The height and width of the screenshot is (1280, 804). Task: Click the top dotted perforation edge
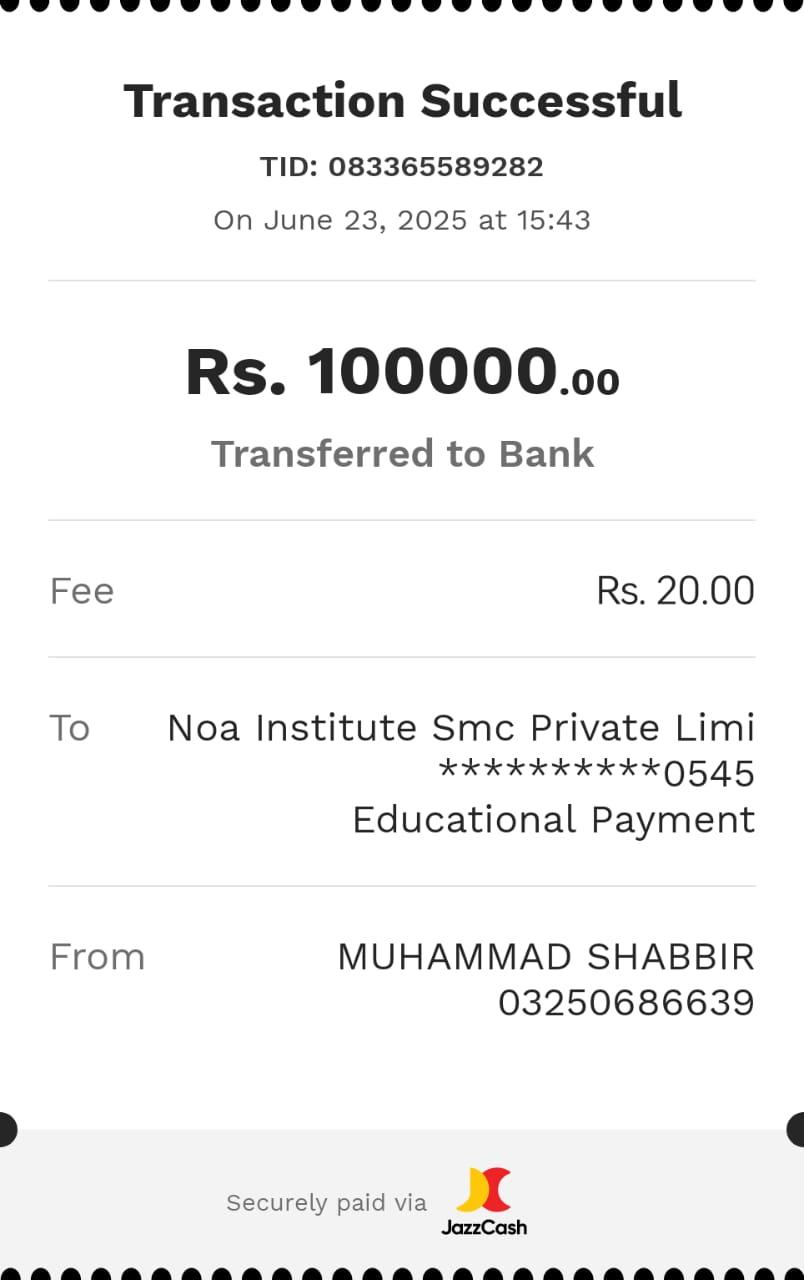[402, 5]
